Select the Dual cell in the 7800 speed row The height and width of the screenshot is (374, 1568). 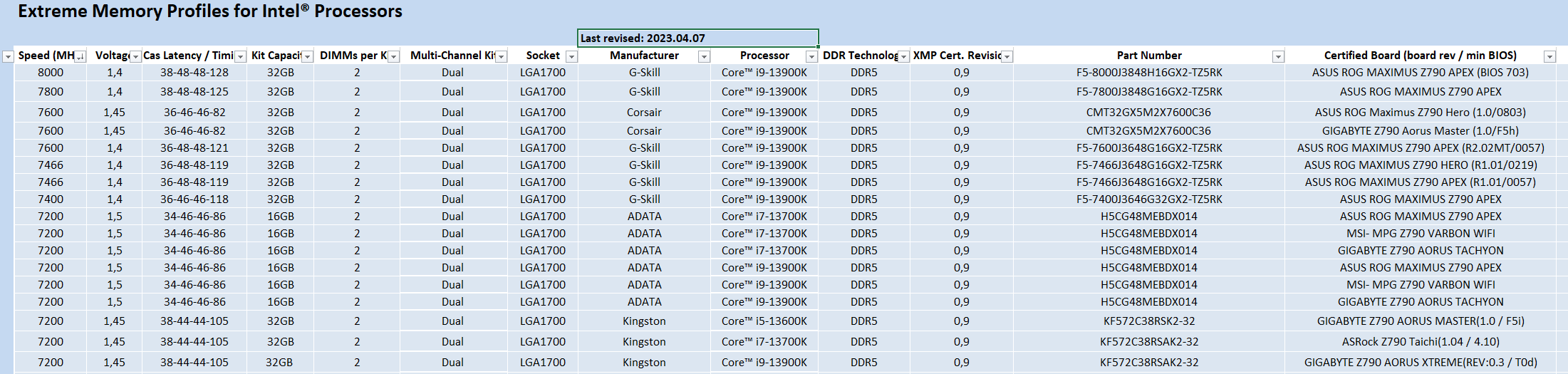[x=452, y=92]
